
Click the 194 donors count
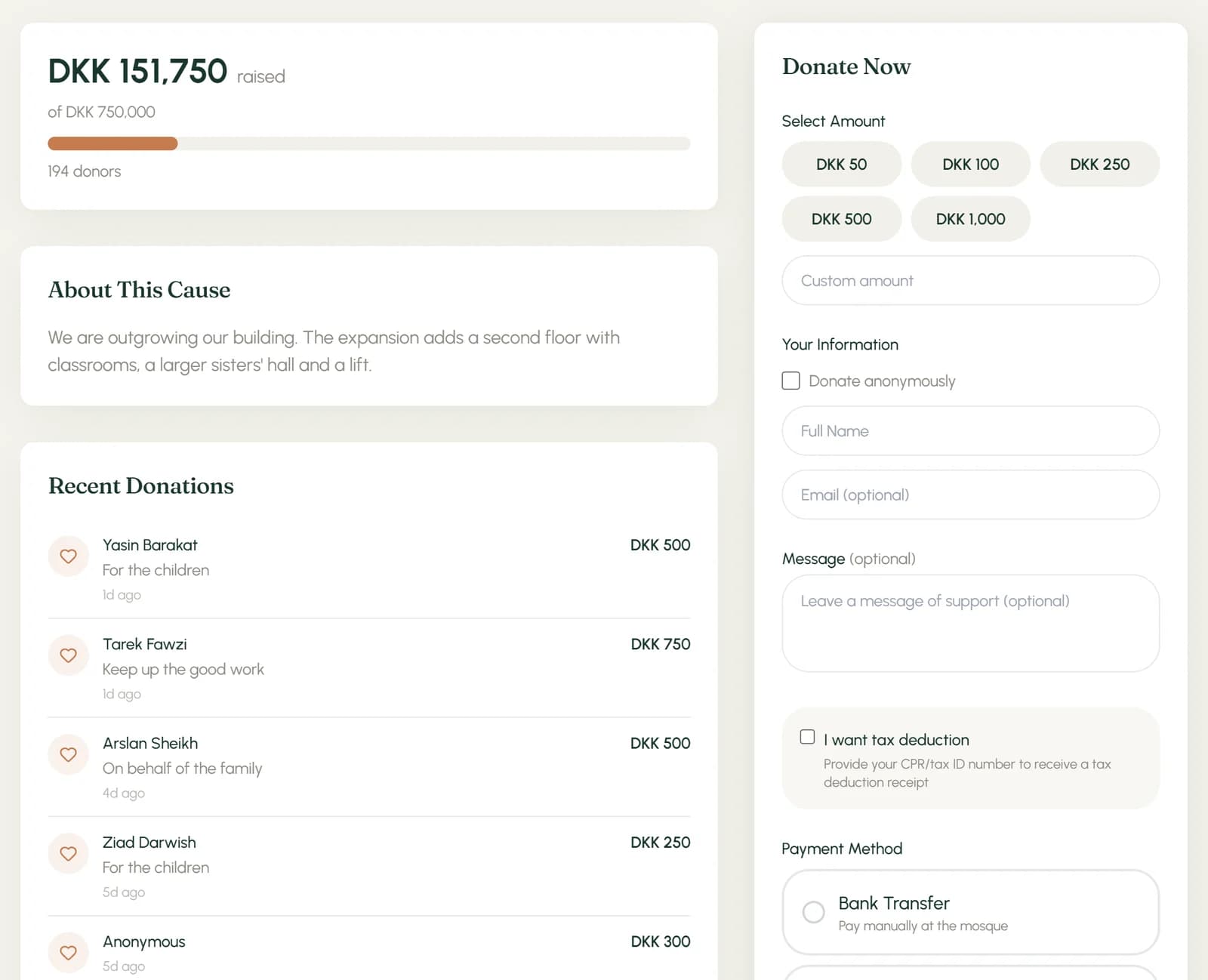[85, 171]
